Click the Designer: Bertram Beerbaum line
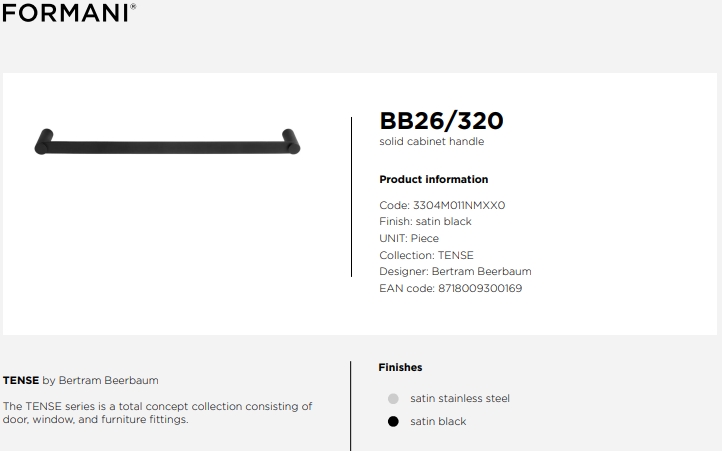Viewport: 722px width, 451px height. (455, 271)
